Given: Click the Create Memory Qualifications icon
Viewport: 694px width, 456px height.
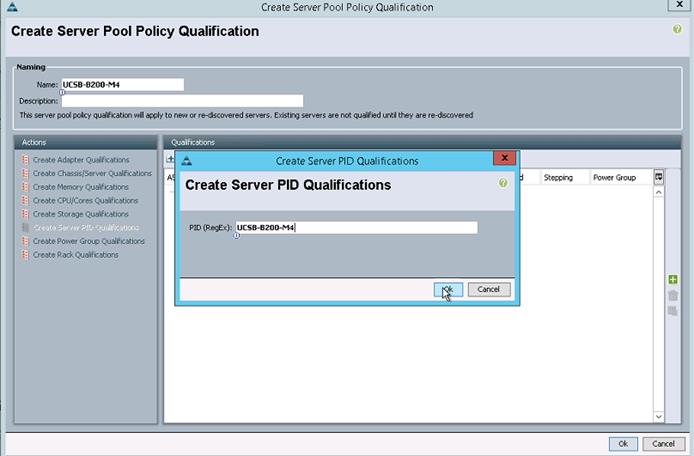Looking at the screenshot, I should tap(25, 187).
